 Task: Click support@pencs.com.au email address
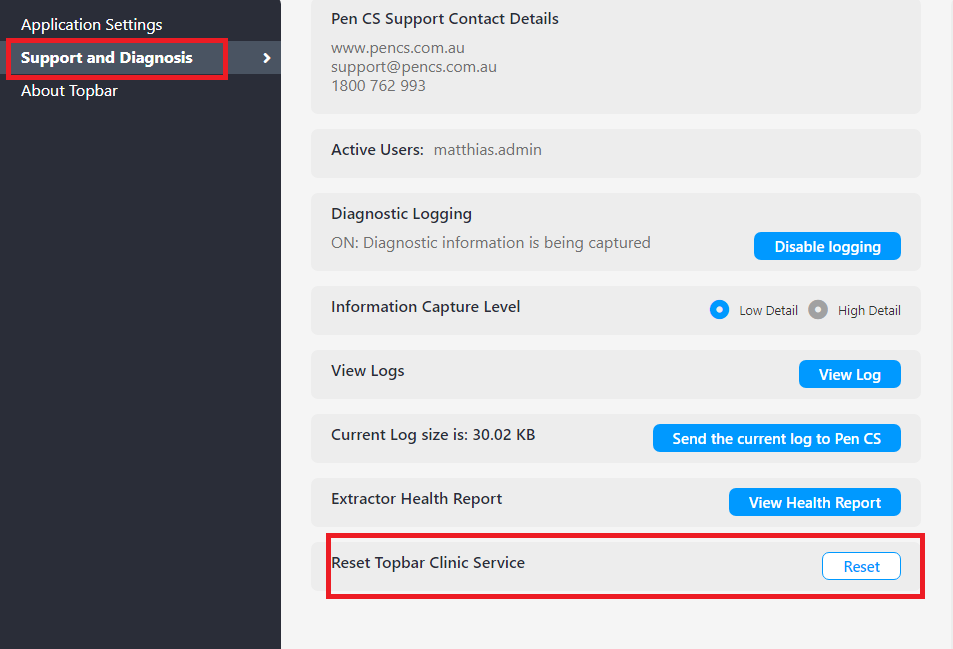pyautogui.click(x=414, y=67)
